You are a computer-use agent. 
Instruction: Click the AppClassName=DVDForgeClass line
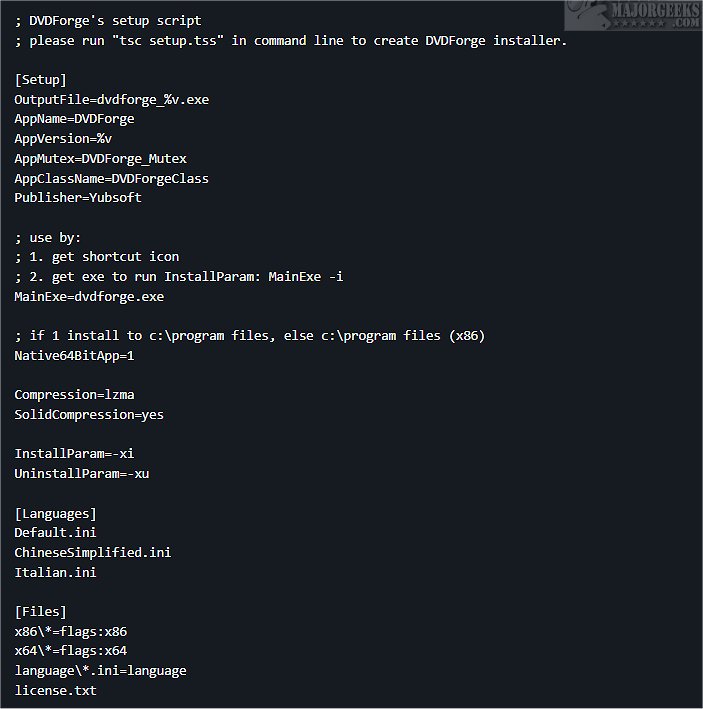click(x=111, y=178)
